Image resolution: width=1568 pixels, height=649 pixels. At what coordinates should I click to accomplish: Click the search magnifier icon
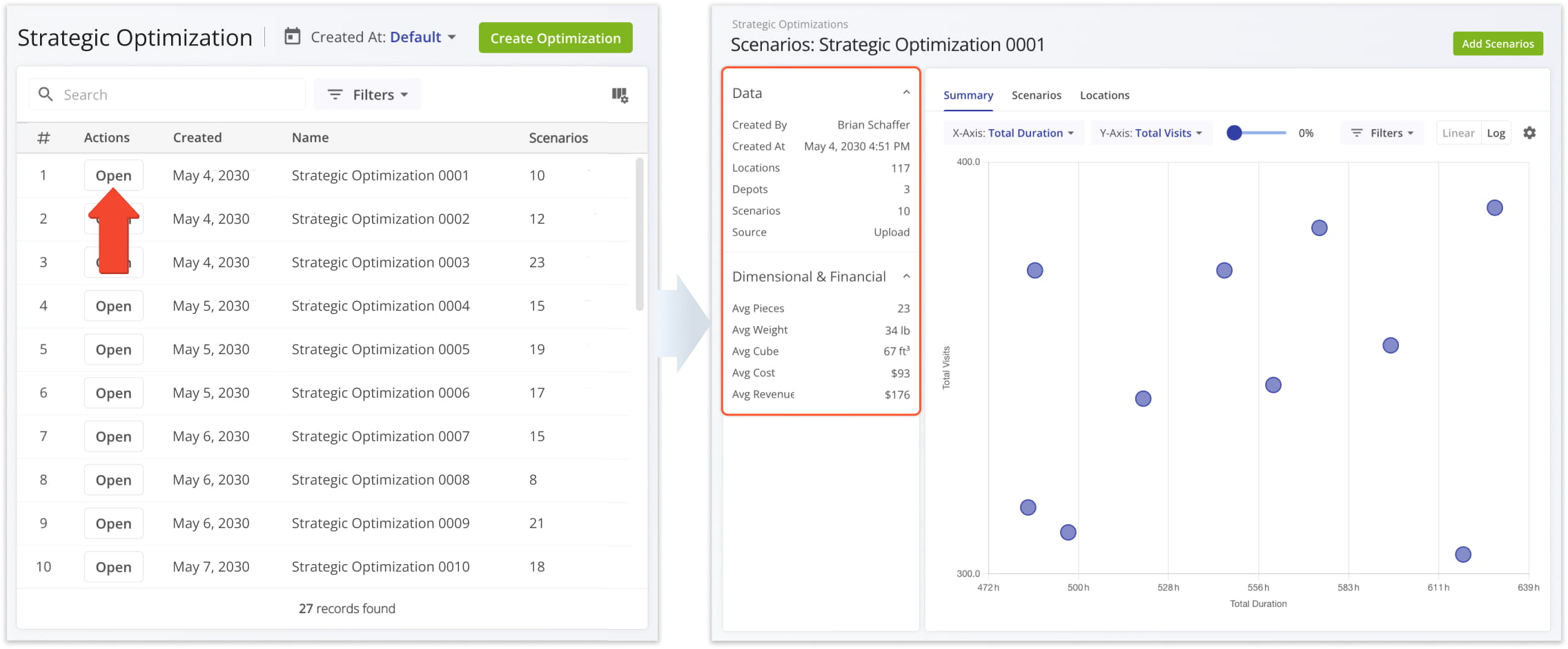(x=46, y=95)
